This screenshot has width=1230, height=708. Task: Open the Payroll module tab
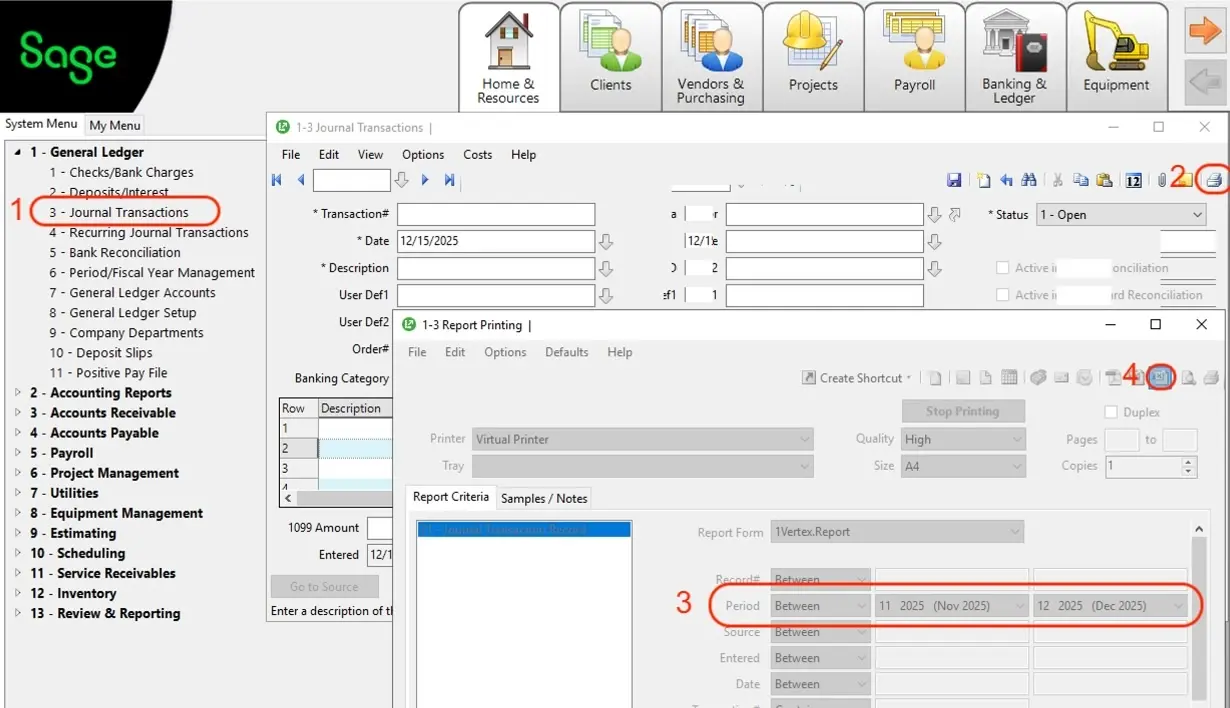pyautogui.click(x=914, y=56)
